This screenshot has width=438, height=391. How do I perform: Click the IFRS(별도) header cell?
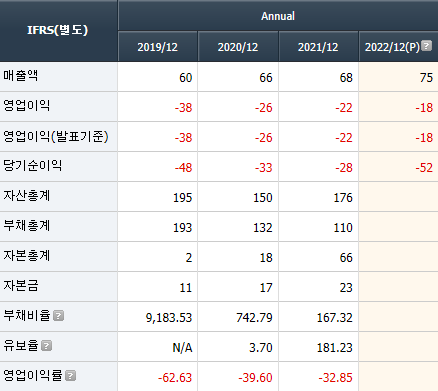pos(58,30)
